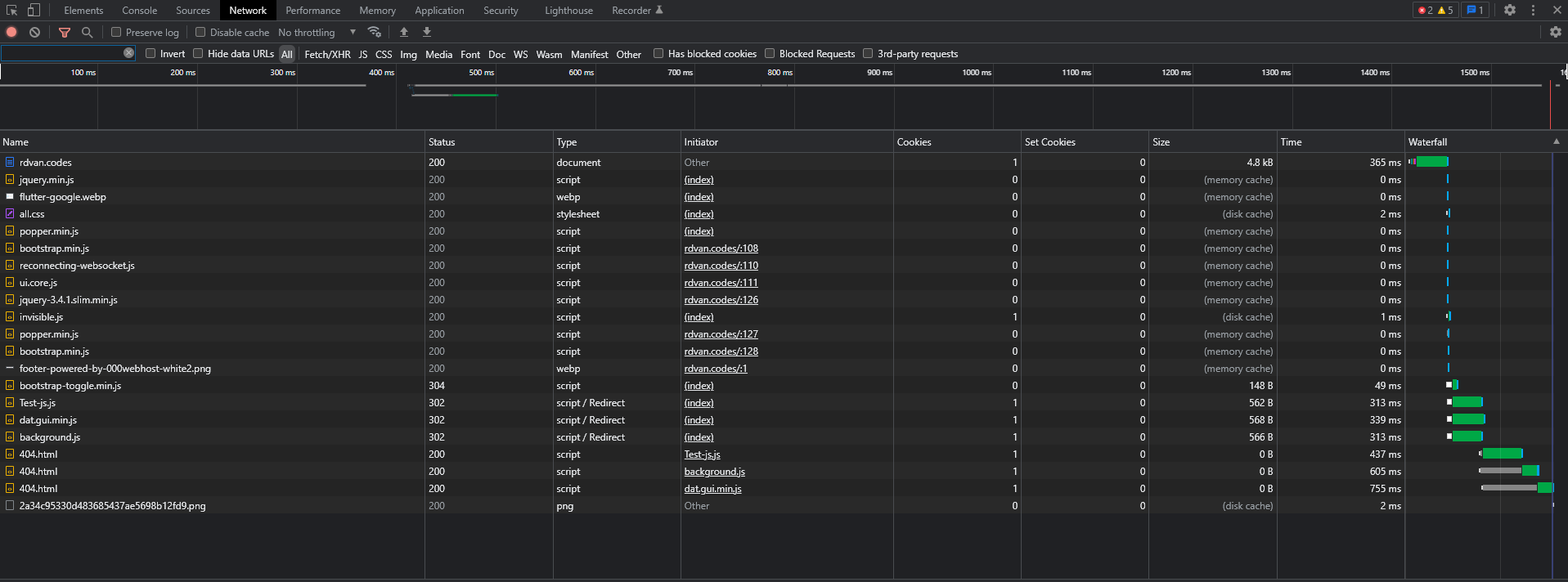The image size is (1568, 582).
Task: Open the Performance tab
Action: [x=313, y=11]
